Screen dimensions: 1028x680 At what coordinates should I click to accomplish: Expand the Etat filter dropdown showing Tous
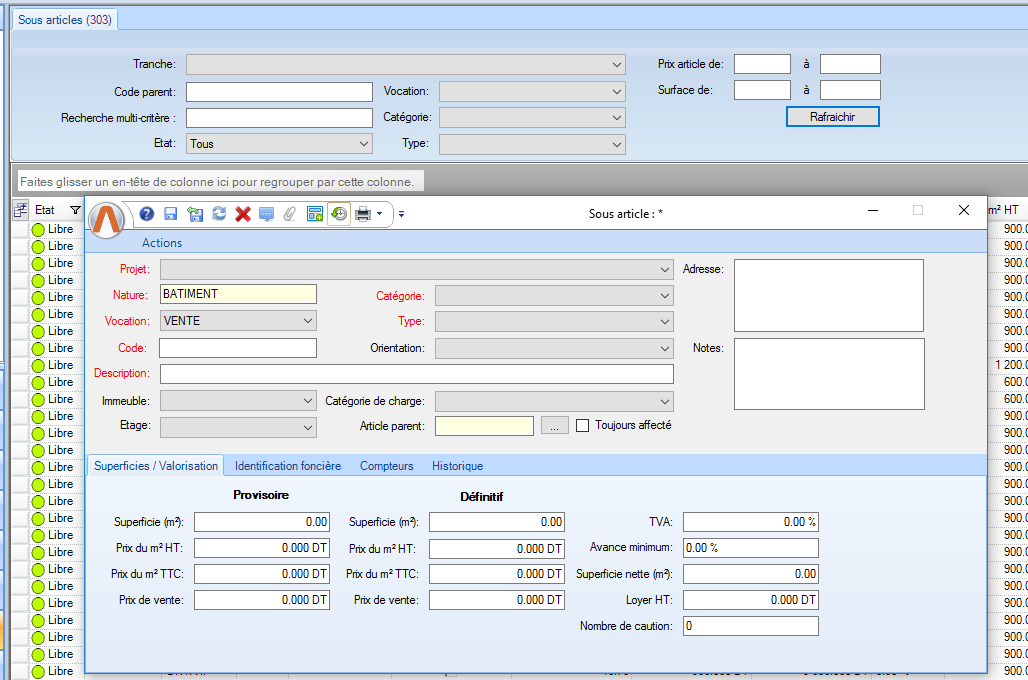coord(364,144)
